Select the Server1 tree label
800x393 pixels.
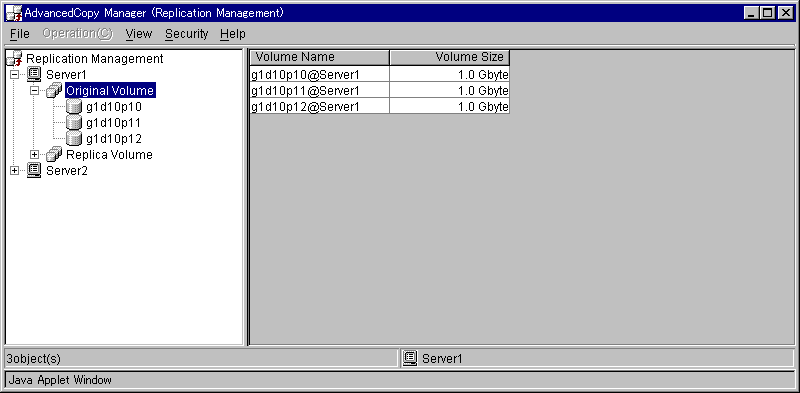(x=66, y=75)
